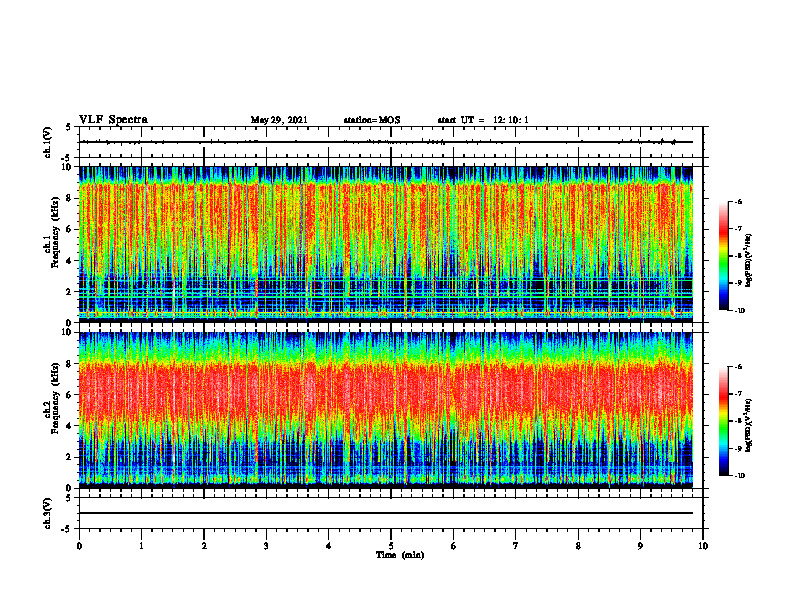
Task: Click time axis tick label "1"
Action: click(x=141, y=546)
